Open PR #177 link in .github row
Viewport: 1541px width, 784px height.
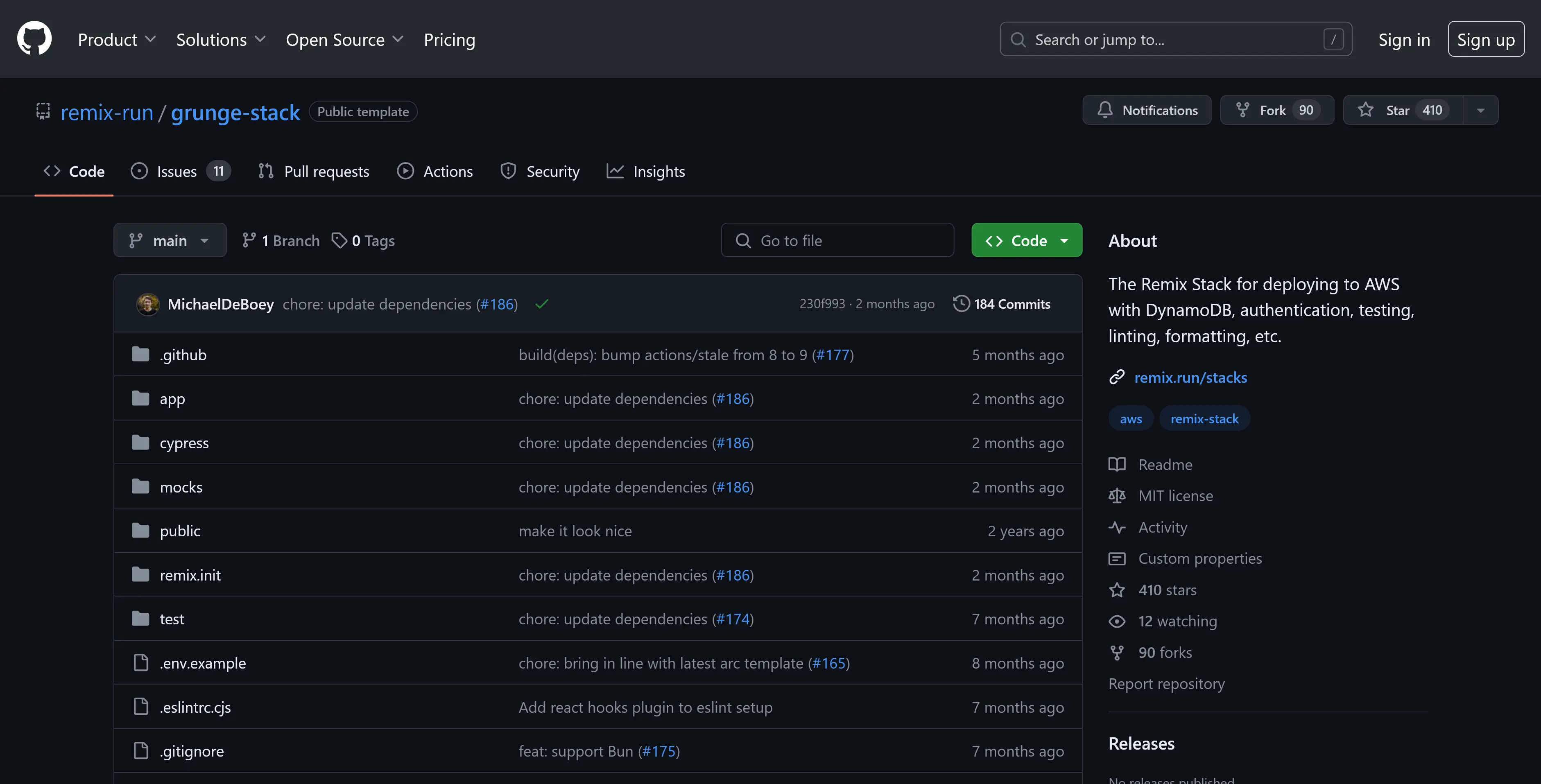tap(833, 355)
